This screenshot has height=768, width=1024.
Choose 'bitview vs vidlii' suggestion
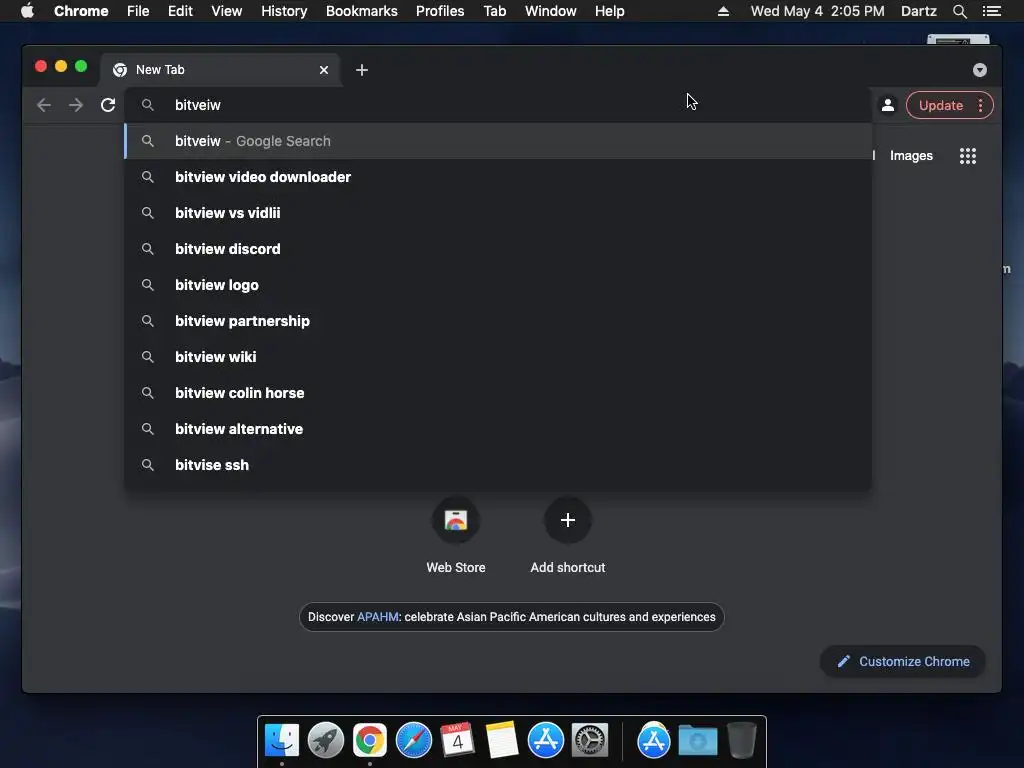(498, 213)
